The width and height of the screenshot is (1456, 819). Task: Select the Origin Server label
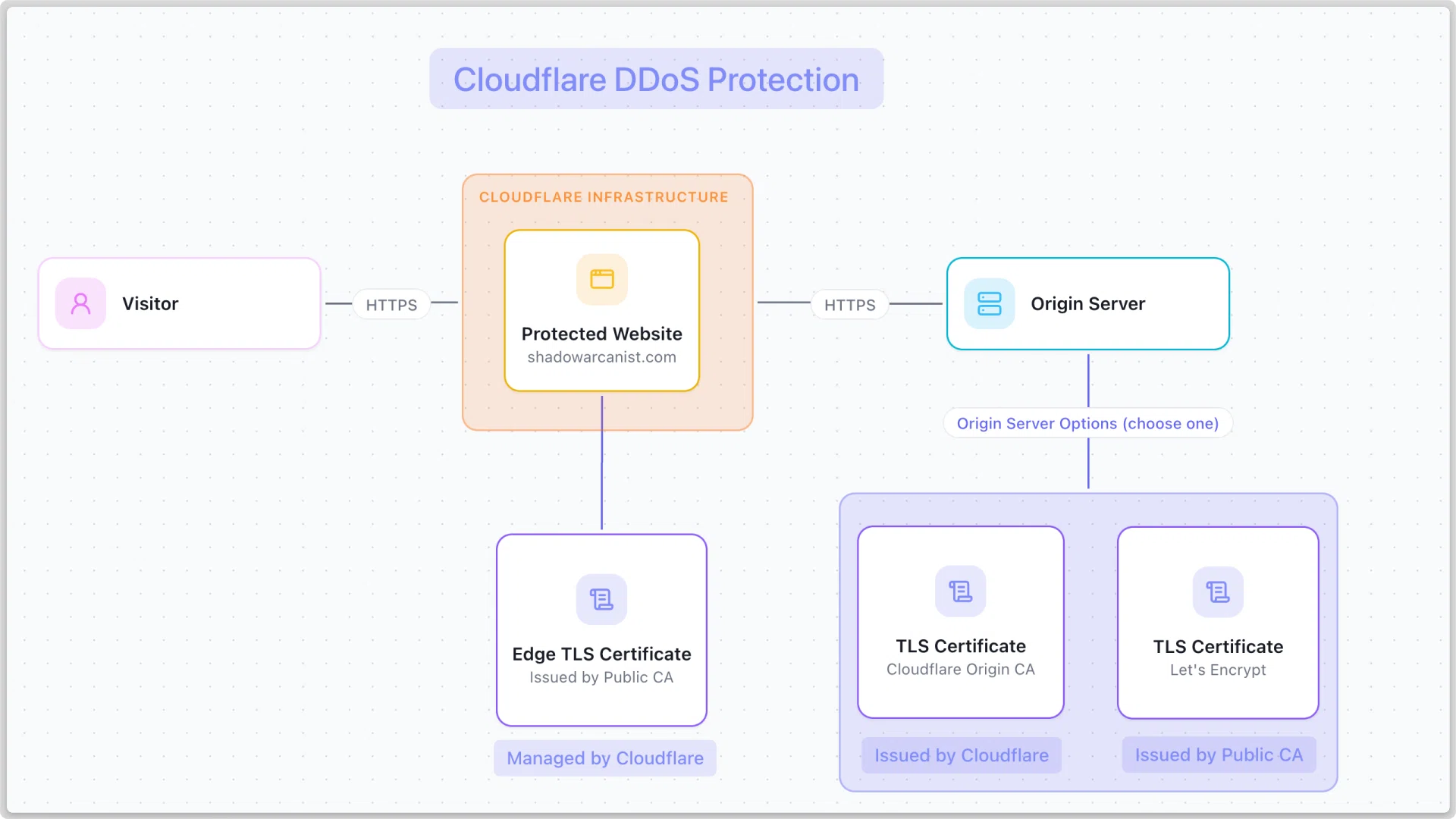click(1088, 303)
